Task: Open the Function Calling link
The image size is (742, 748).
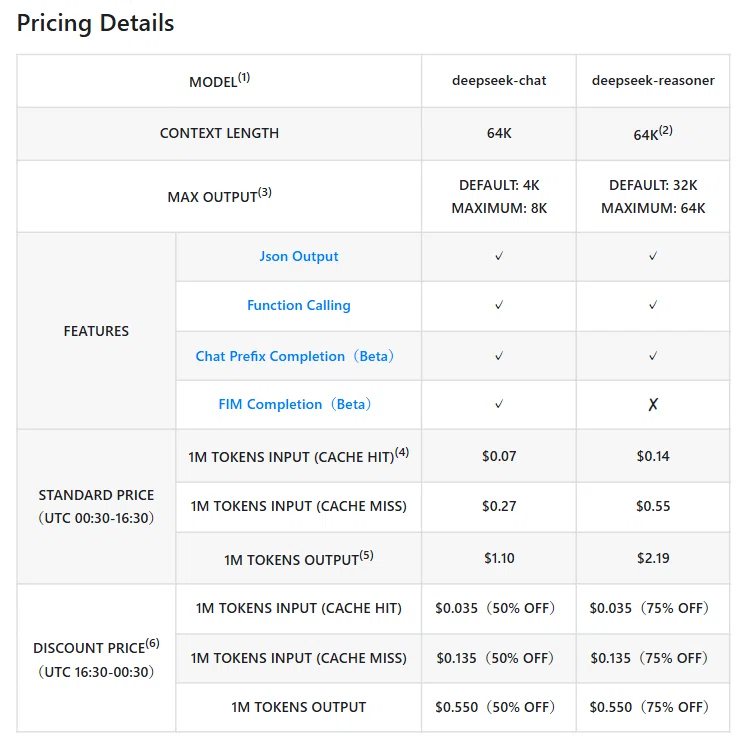Action: [299, 305]
